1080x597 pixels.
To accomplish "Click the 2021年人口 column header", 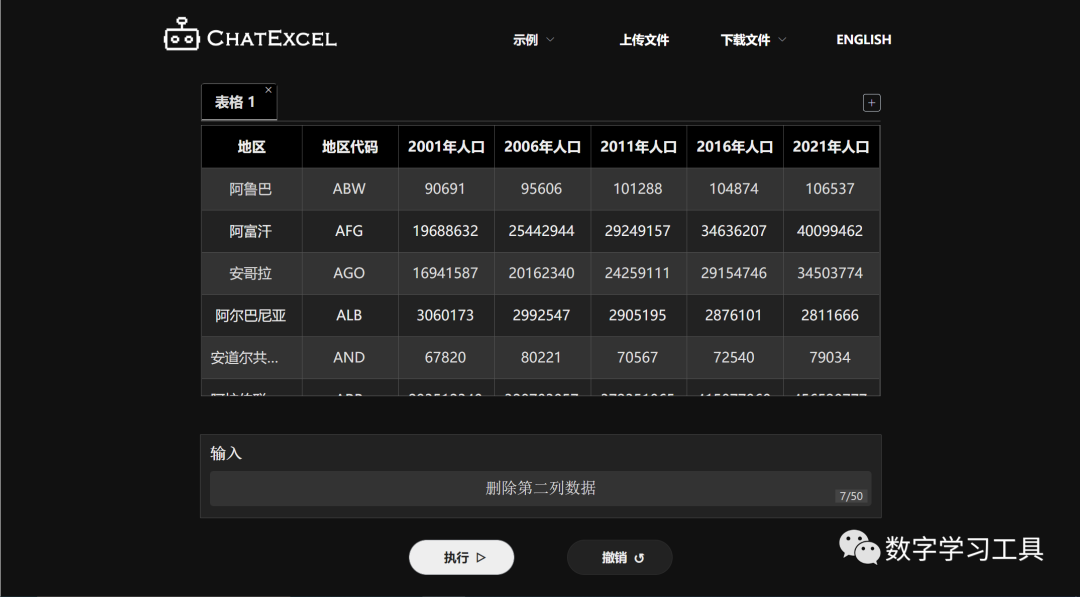I will [x=831, y=147].
